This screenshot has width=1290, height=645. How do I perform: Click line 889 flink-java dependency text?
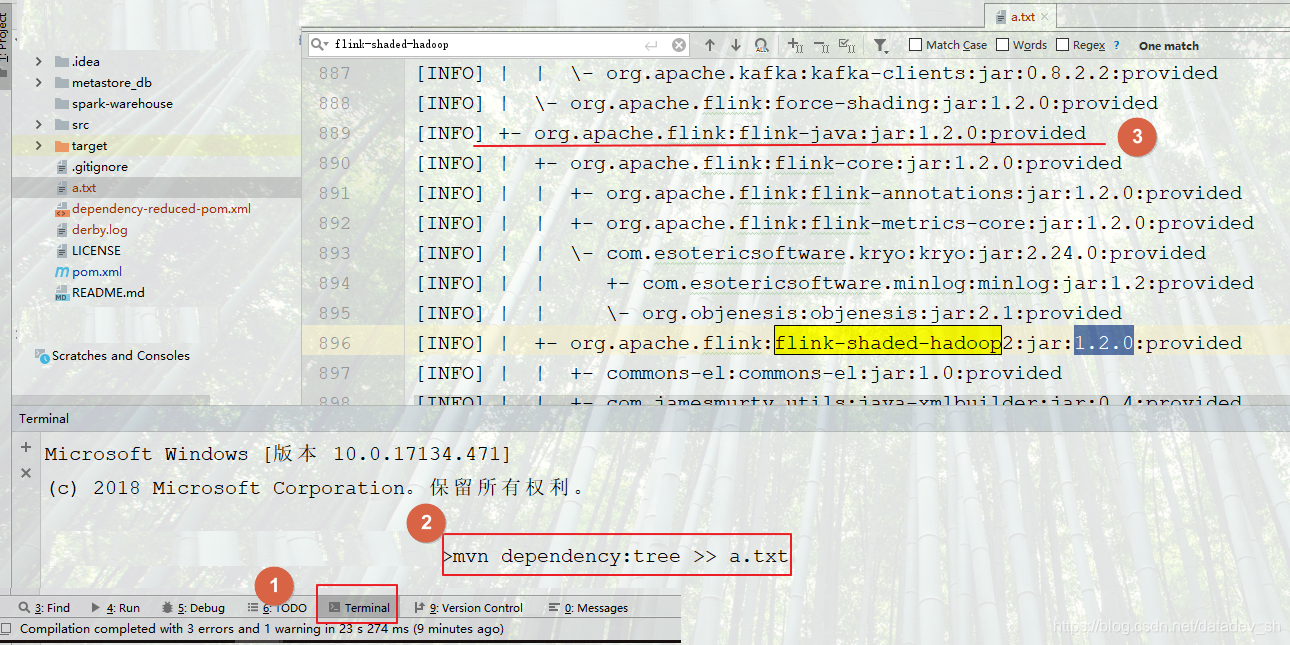click(x=809, y=132)
